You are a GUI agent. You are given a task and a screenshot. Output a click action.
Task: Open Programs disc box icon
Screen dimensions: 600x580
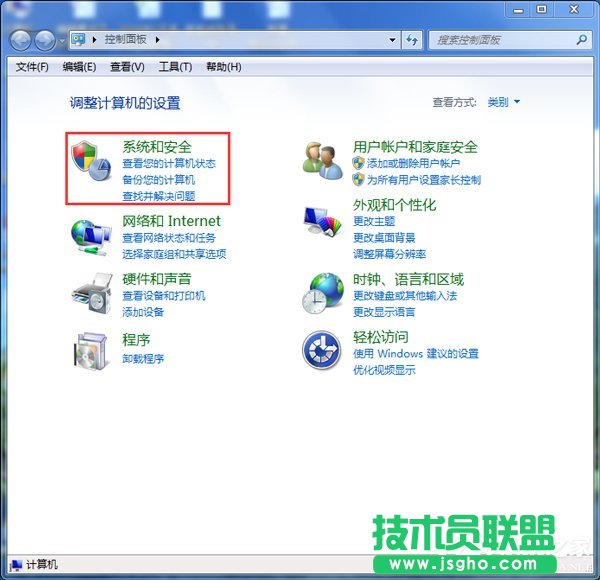coord(90,351)
